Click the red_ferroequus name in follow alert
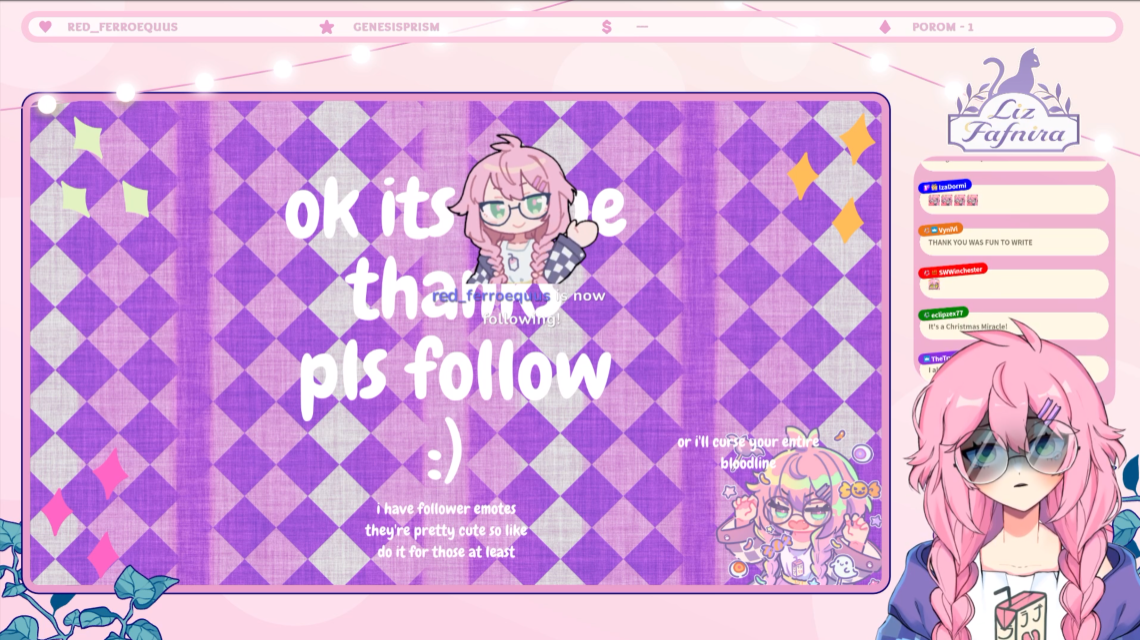This screenshot has height=640, width=1140. click(491, 296)
